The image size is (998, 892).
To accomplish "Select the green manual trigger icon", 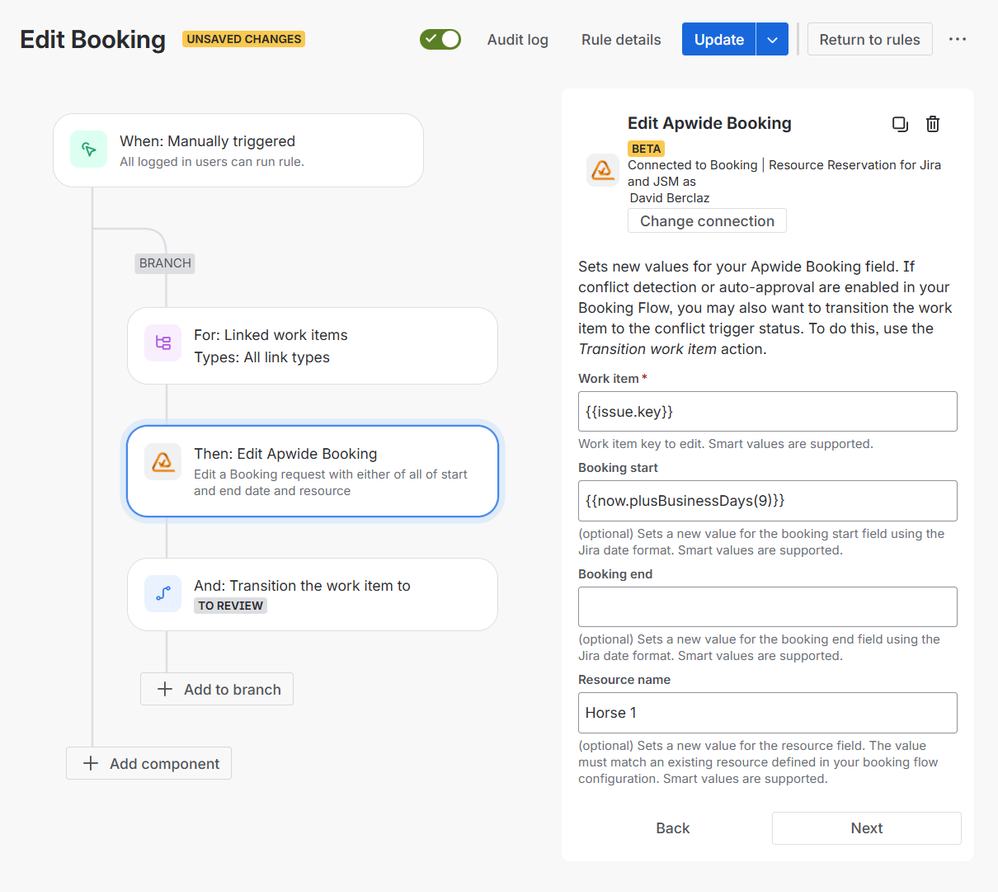I will (88, 148).
